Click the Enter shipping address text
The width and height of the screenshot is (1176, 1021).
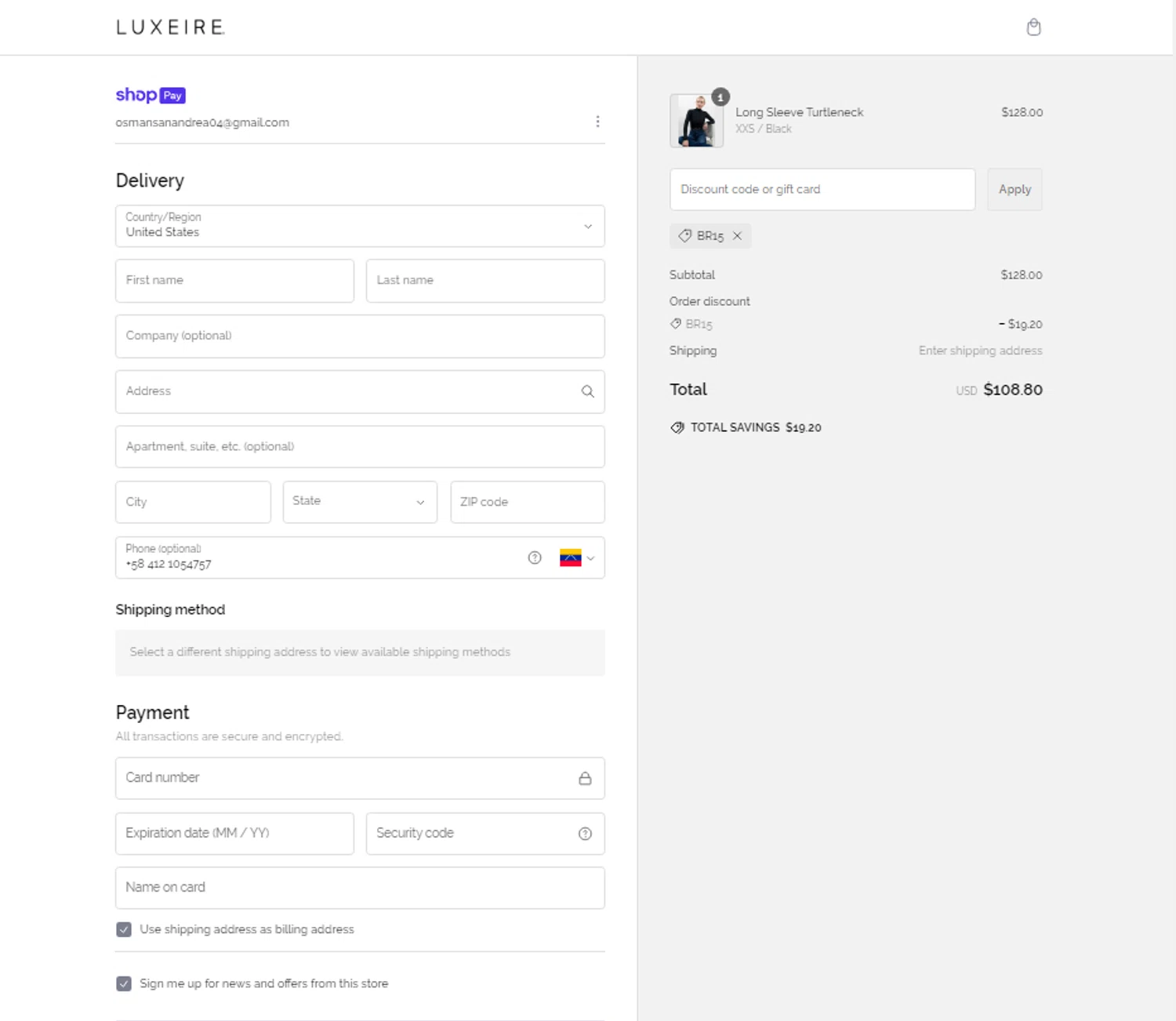point(980,351)
